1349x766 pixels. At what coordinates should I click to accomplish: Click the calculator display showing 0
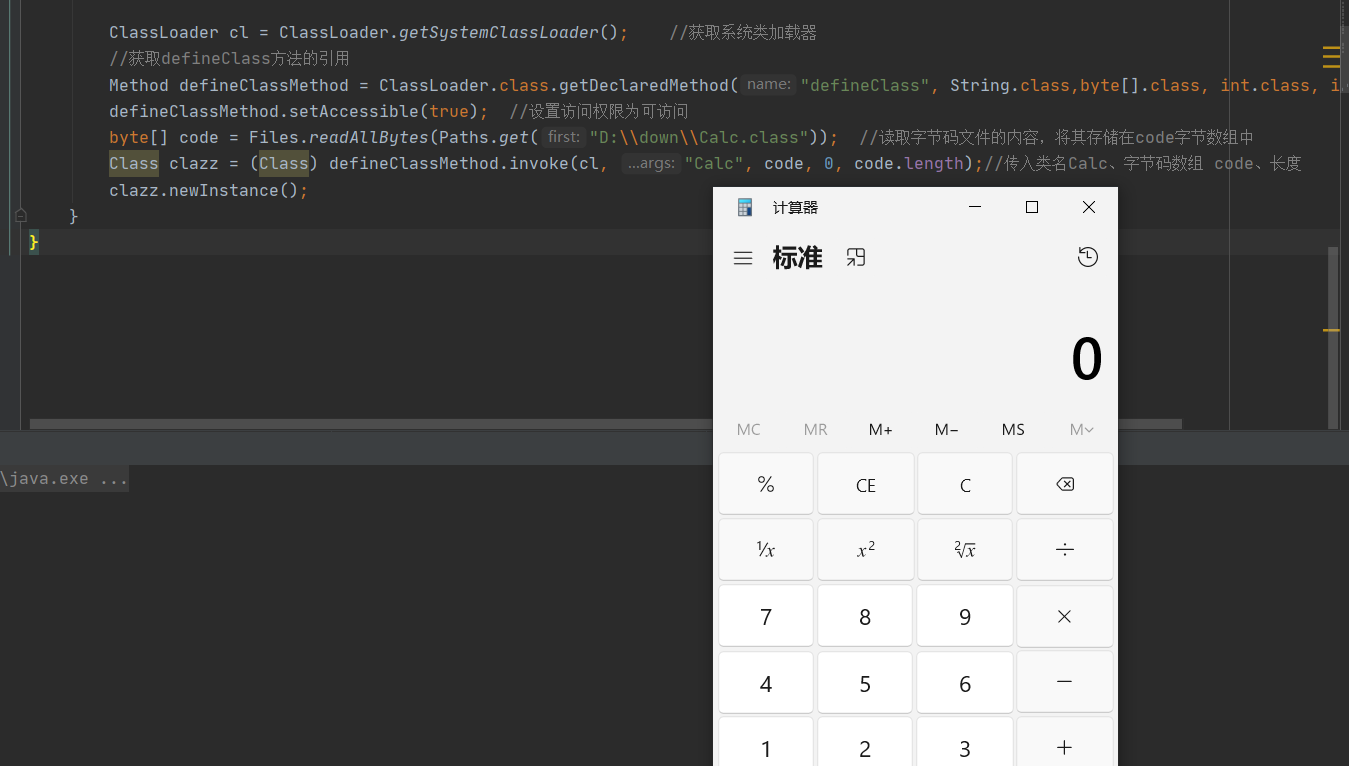(x=1086, y=359)
